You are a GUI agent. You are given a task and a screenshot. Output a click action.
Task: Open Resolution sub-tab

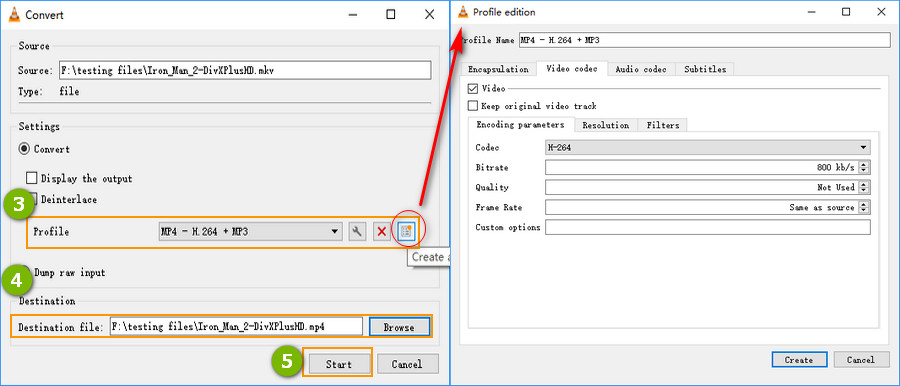(x=606, y=125)
